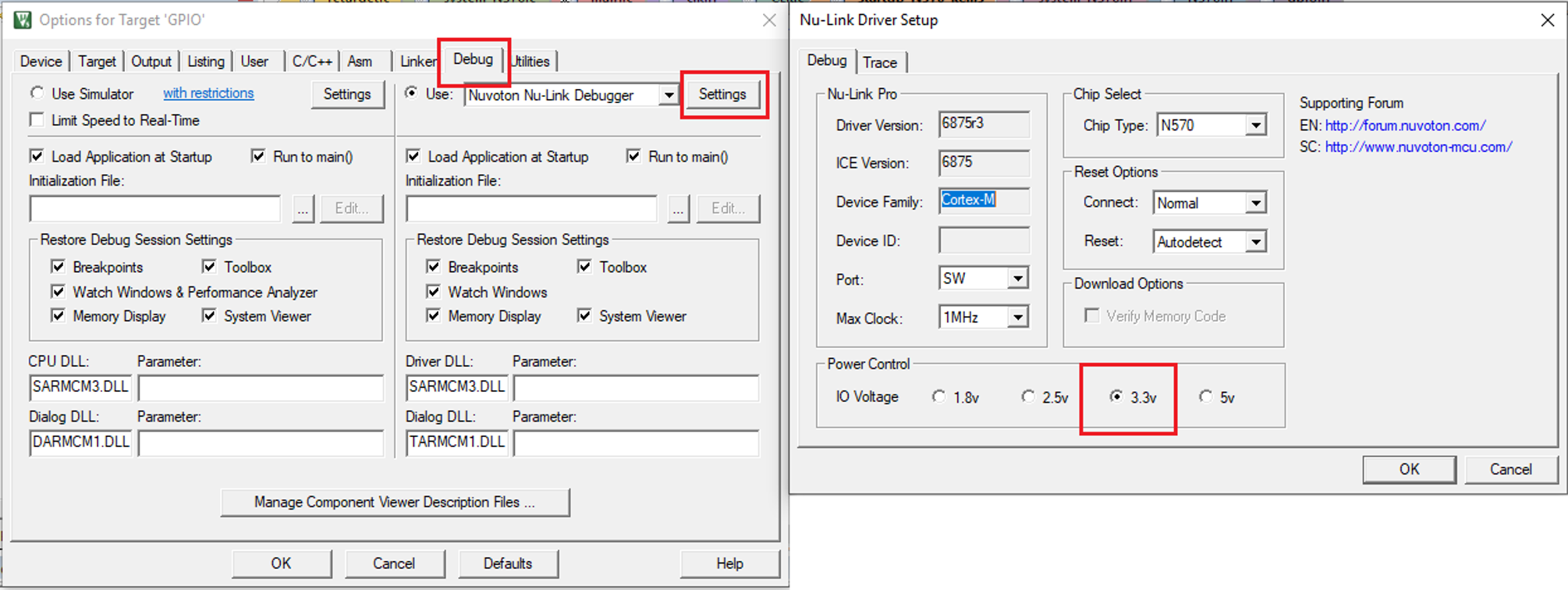Viewport: 1568px width, 590px height.
Task: Toggle Watch Windows & Performance Analyzer checkbox
Action: click(x=58, y=292)
